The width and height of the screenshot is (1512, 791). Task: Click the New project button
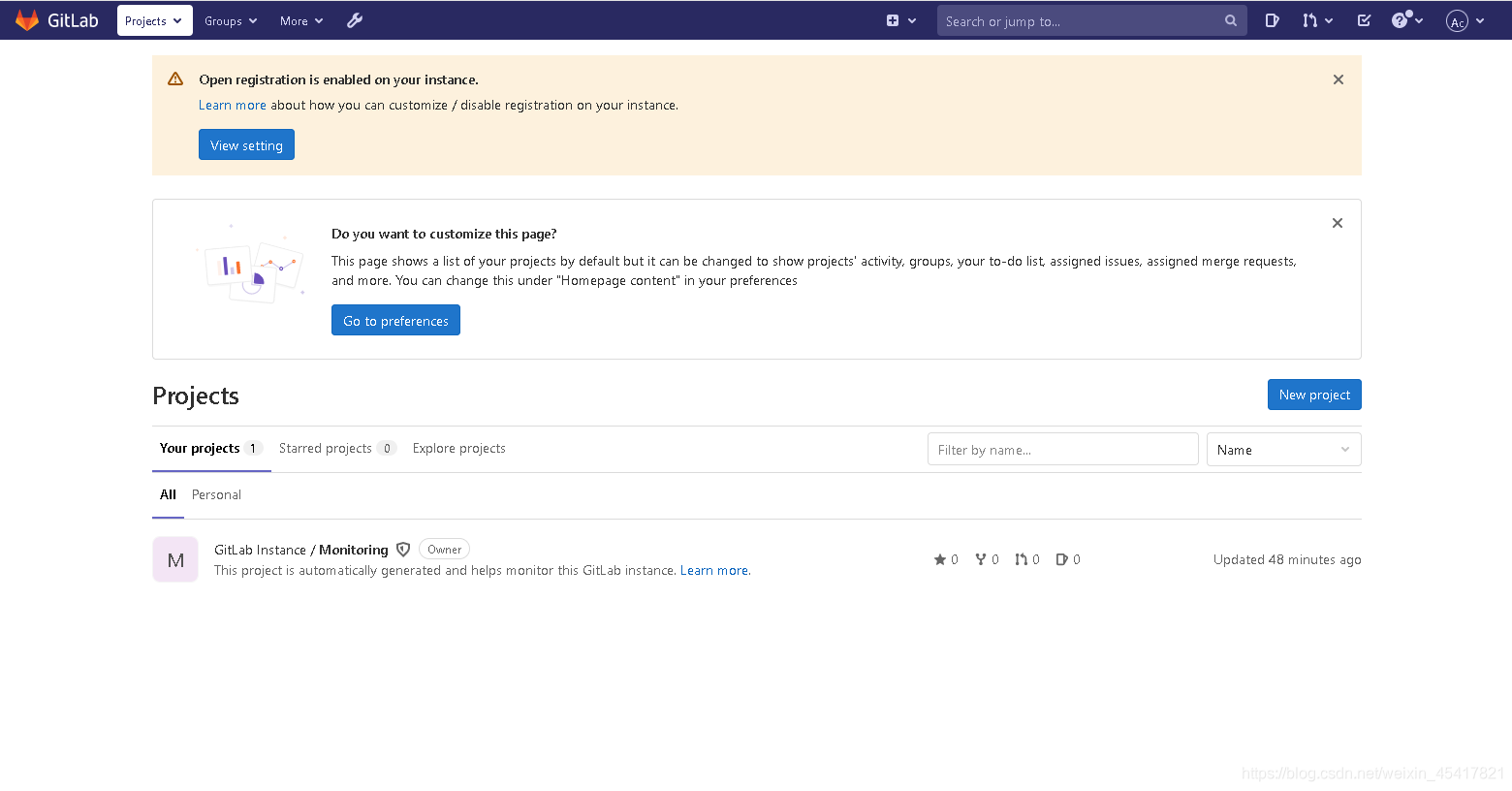click(x=1314, y=395)
